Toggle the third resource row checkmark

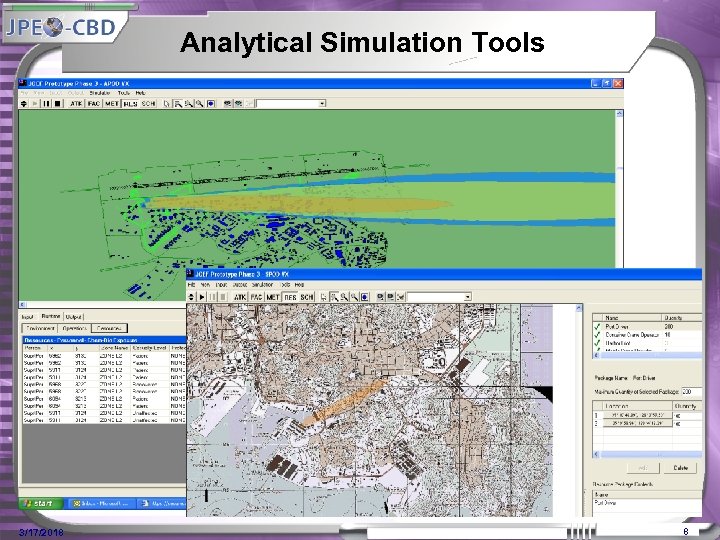coord(597,343)
